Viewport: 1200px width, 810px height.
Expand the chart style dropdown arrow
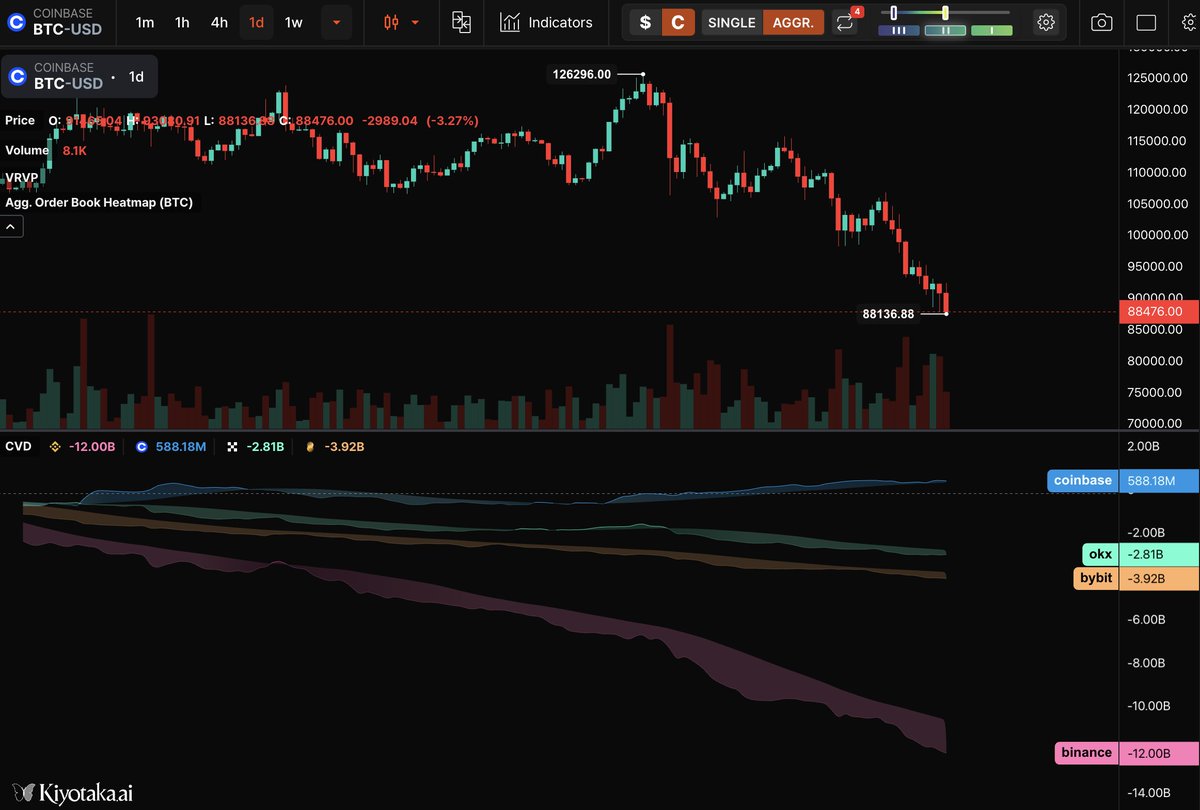click(x=414, y=22)
